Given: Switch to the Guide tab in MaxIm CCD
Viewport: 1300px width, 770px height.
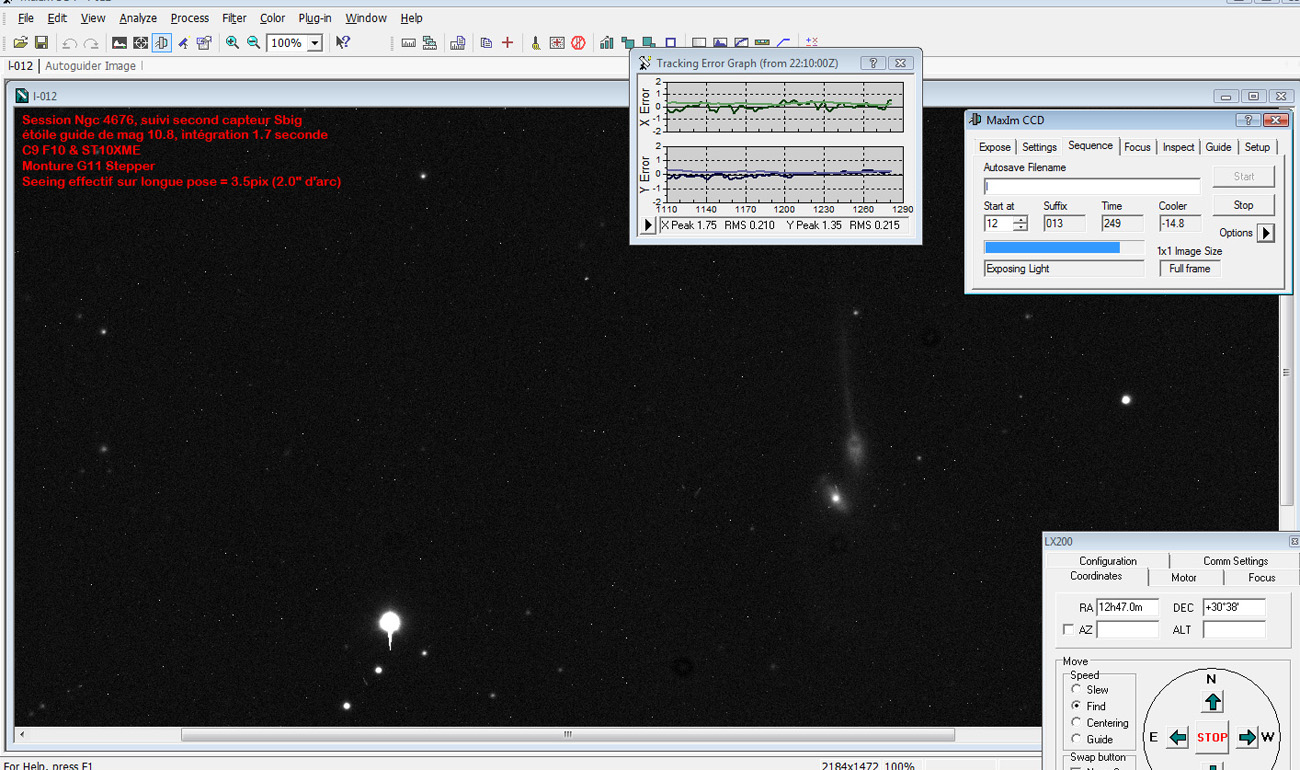Looking at the screenshot, I should tap(1218, 147).
